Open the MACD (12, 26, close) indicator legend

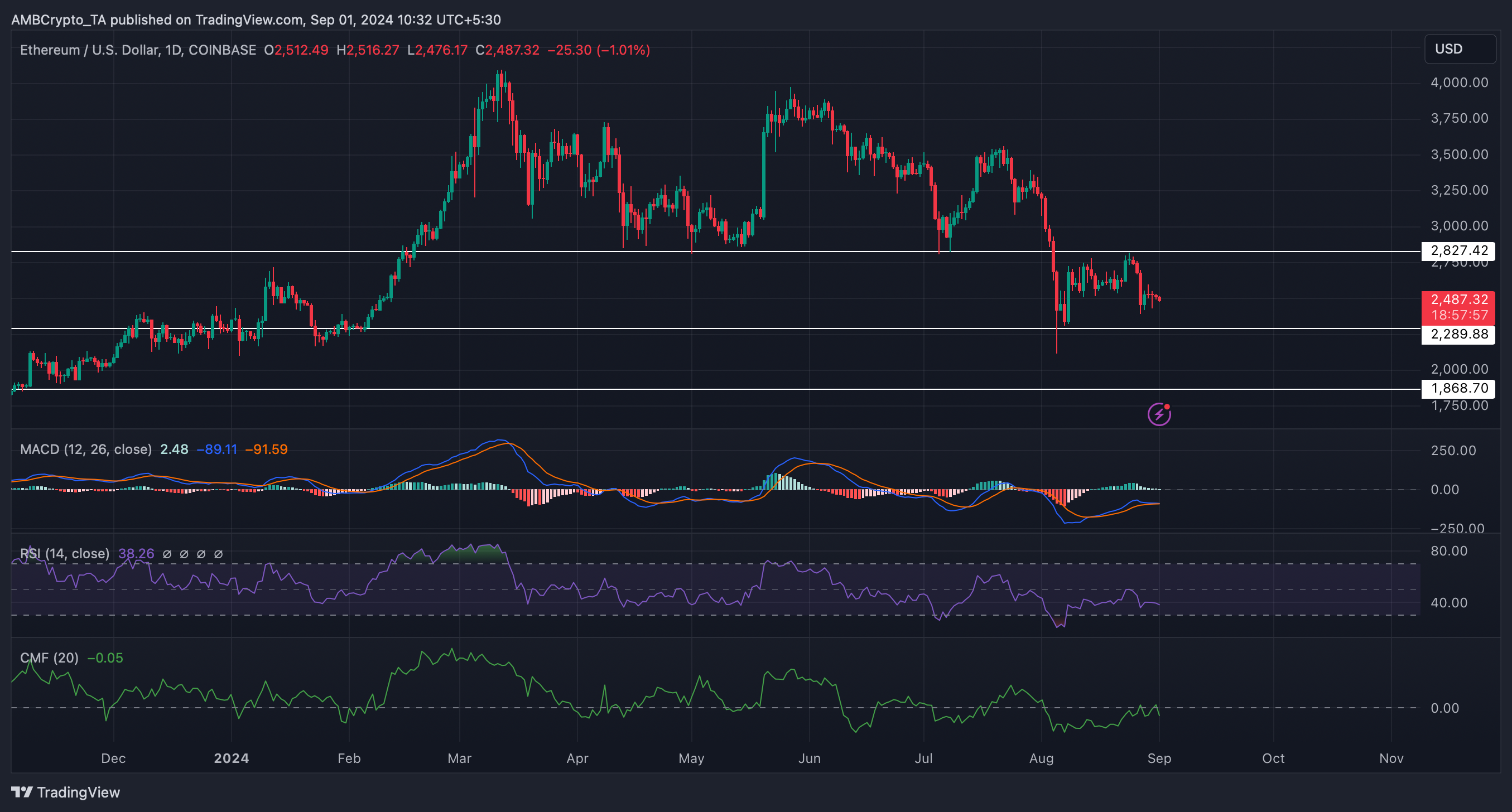coord(86,449)
